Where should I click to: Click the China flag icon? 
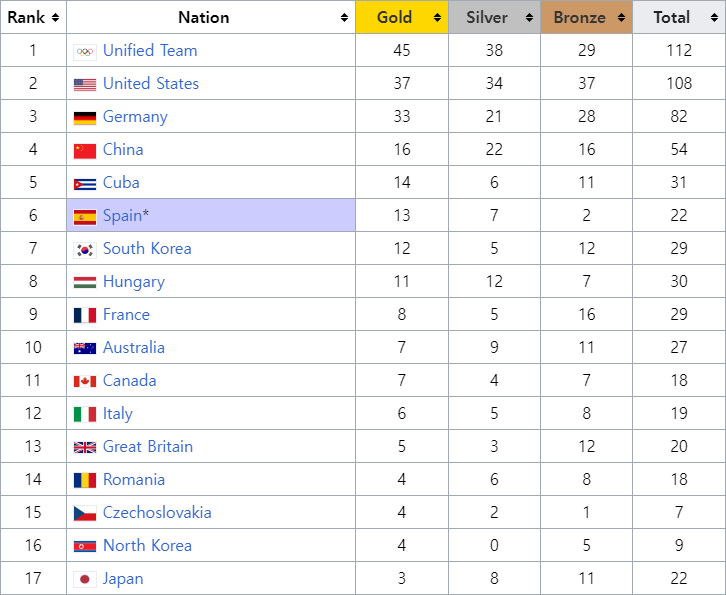[x=85, y=150]
